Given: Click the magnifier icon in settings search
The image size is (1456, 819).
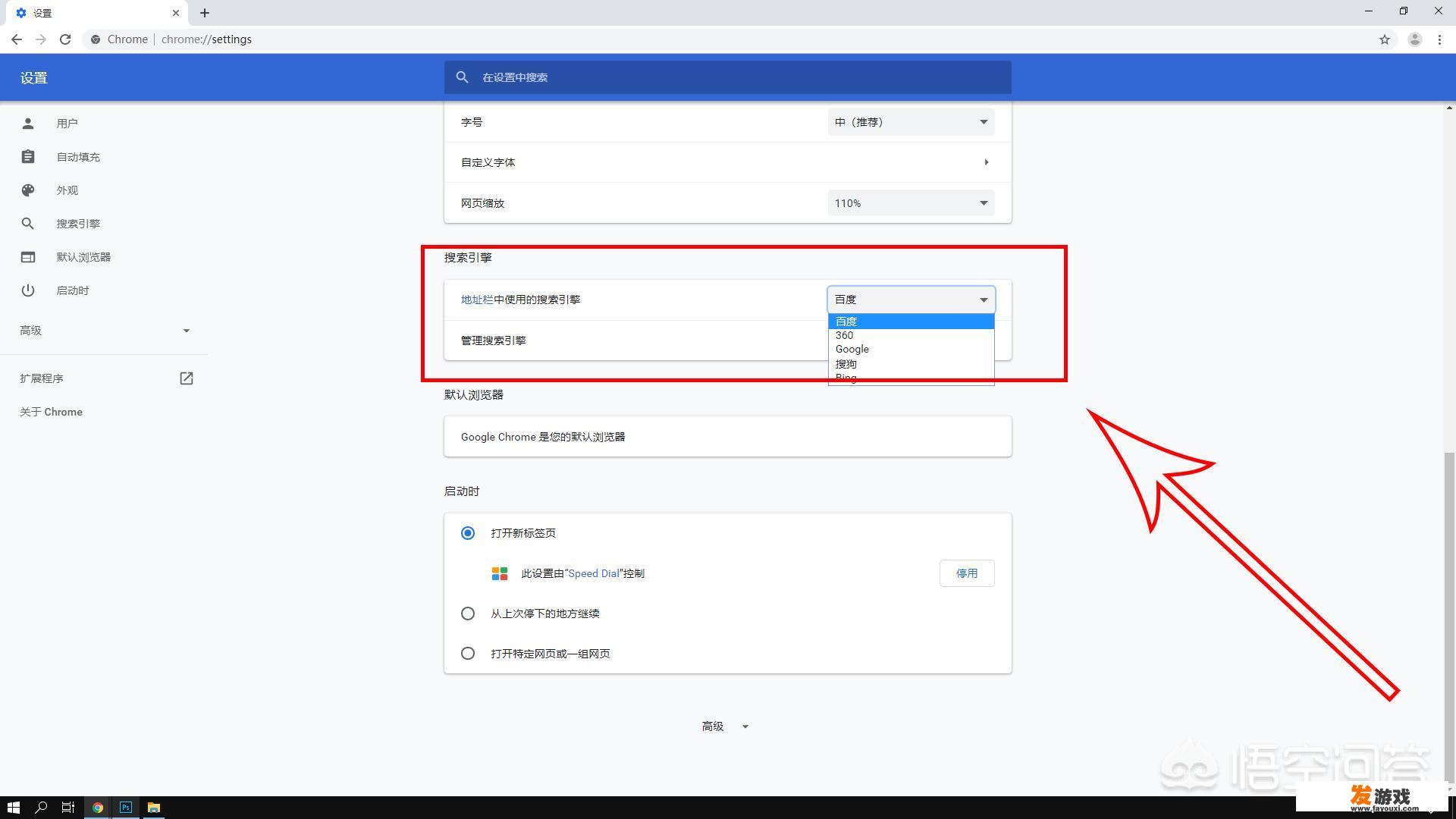Looking at the screenshot, I should tap(462, 77).
